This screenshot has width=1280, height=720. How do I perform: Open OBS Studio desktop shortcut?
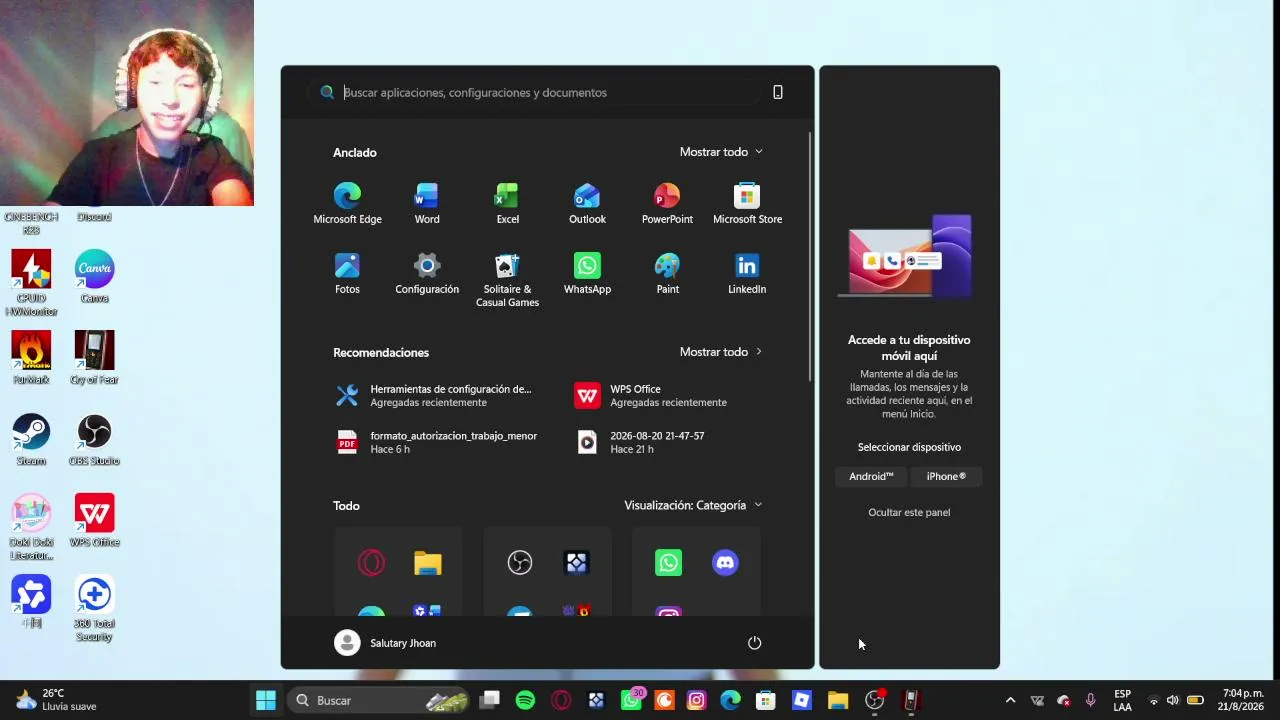pos(94,440)
